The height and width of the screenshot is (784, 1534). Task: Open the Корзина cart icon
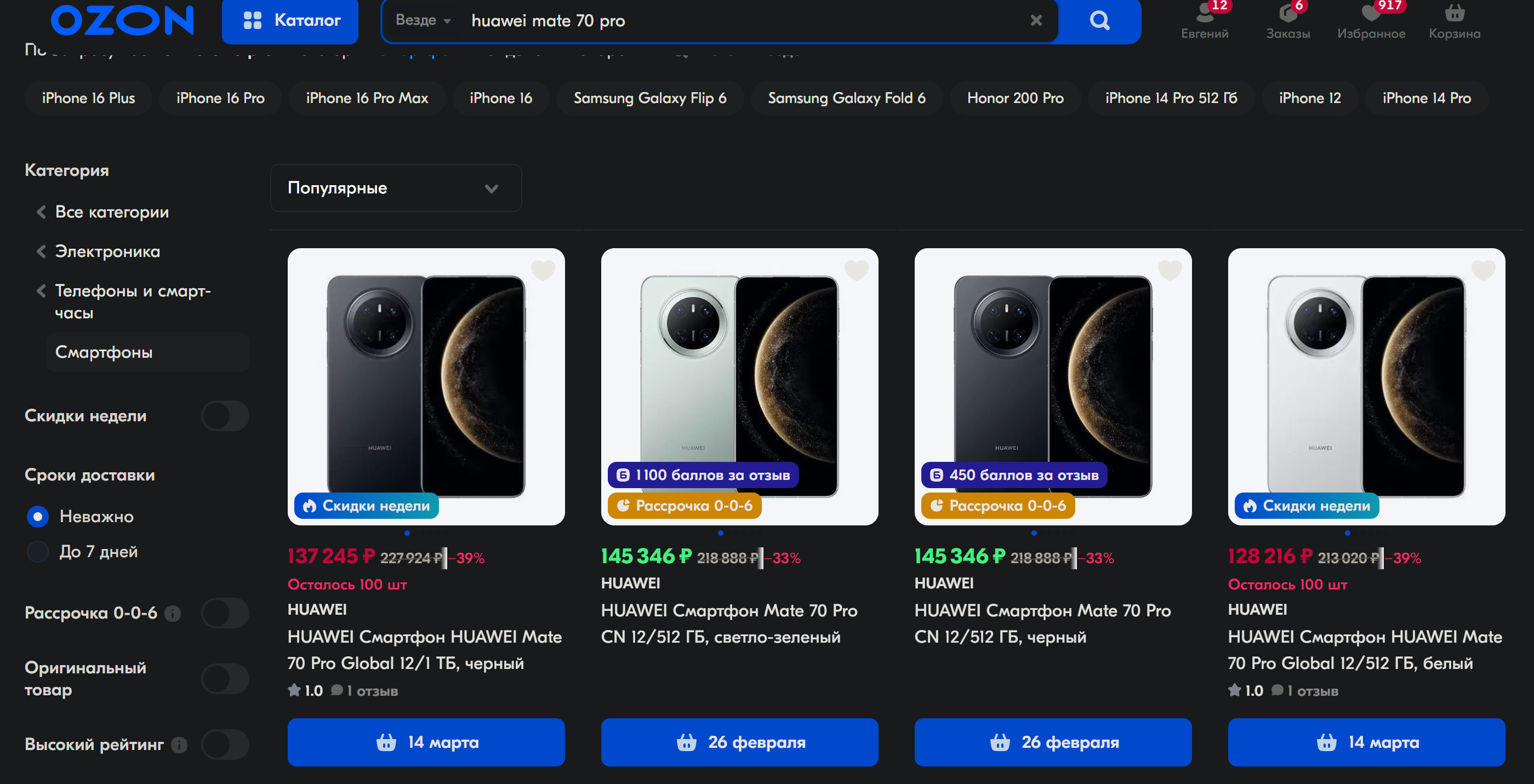(x=1453, y=21)
